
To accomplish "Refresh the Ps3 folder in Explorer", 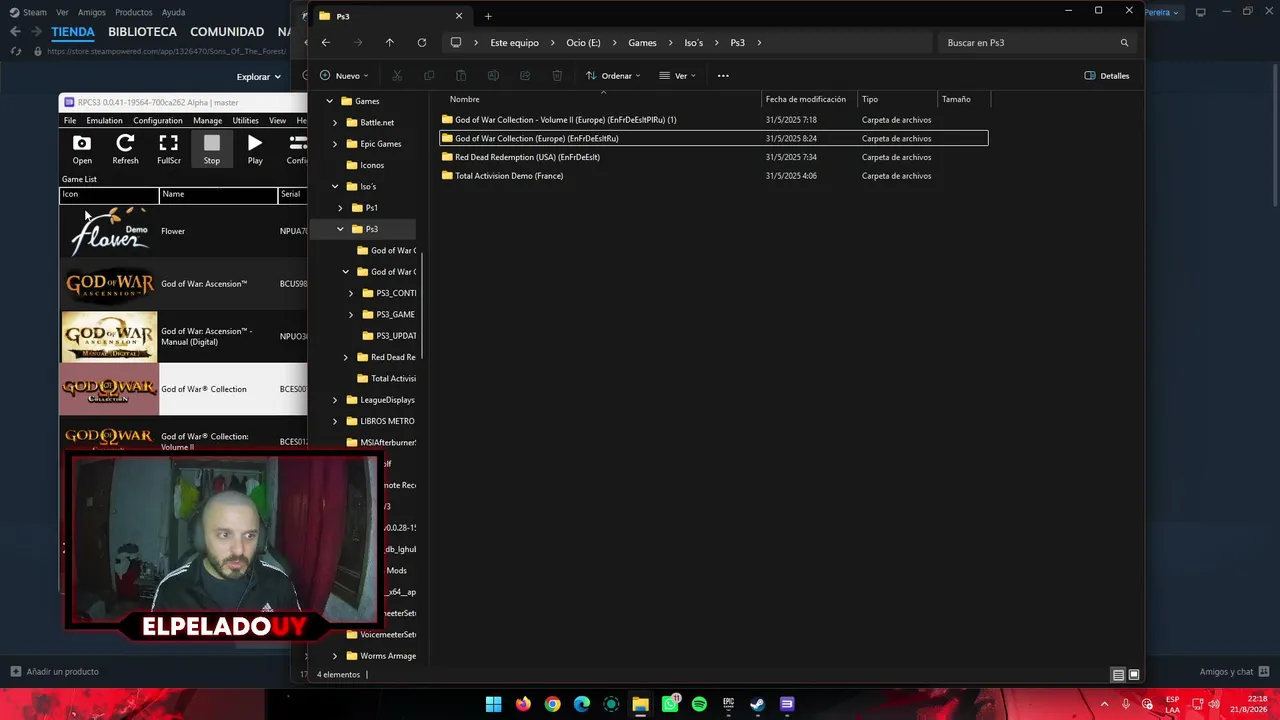I will click(x=421, y=43).
